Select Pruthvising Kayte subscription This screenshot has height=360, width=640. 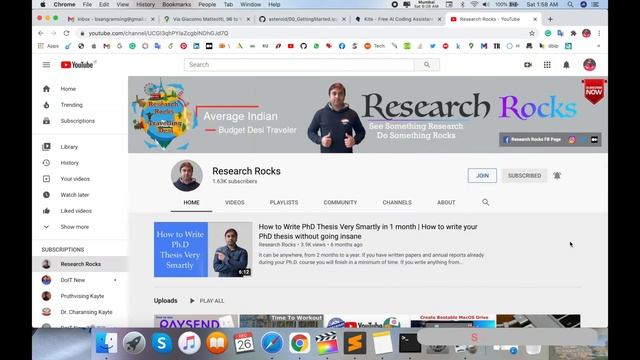click(x=80, y=296)
